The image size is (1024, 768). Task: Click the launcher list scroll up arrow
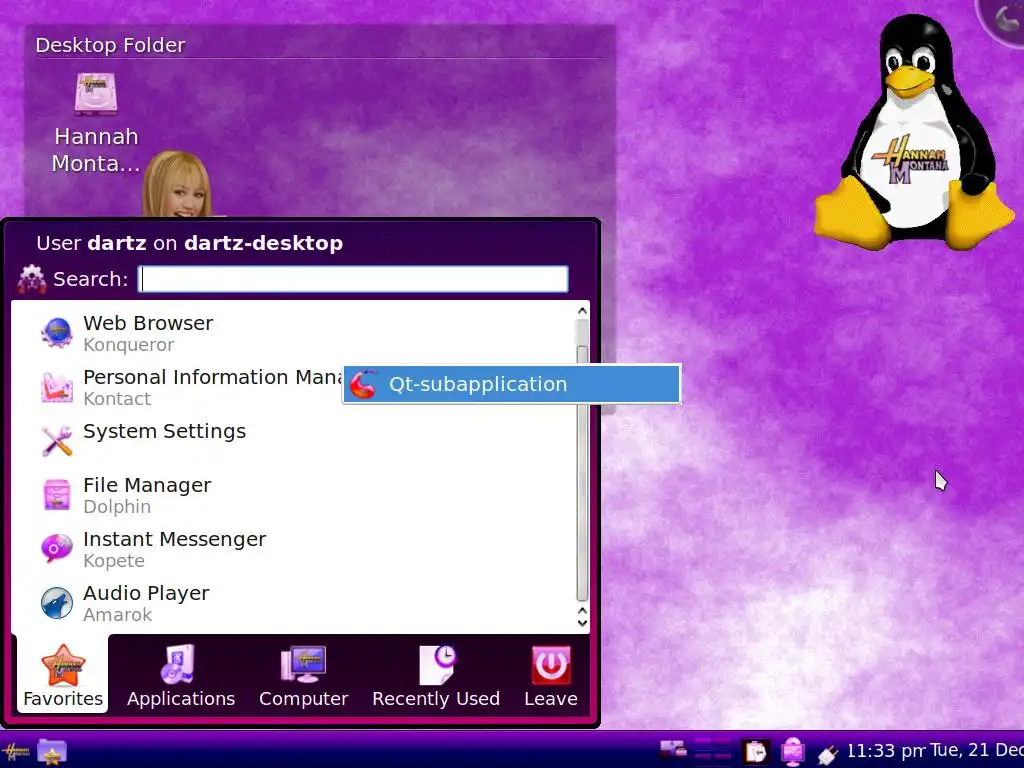[582, 311]
